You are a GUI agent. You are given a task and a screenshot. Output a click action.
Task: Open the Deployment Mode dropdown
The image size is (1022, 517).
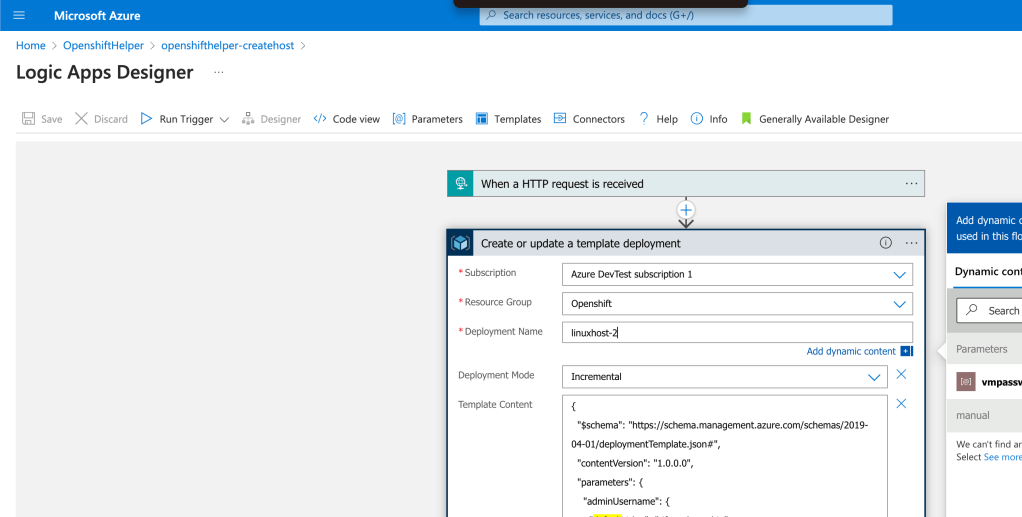point(725,377)
